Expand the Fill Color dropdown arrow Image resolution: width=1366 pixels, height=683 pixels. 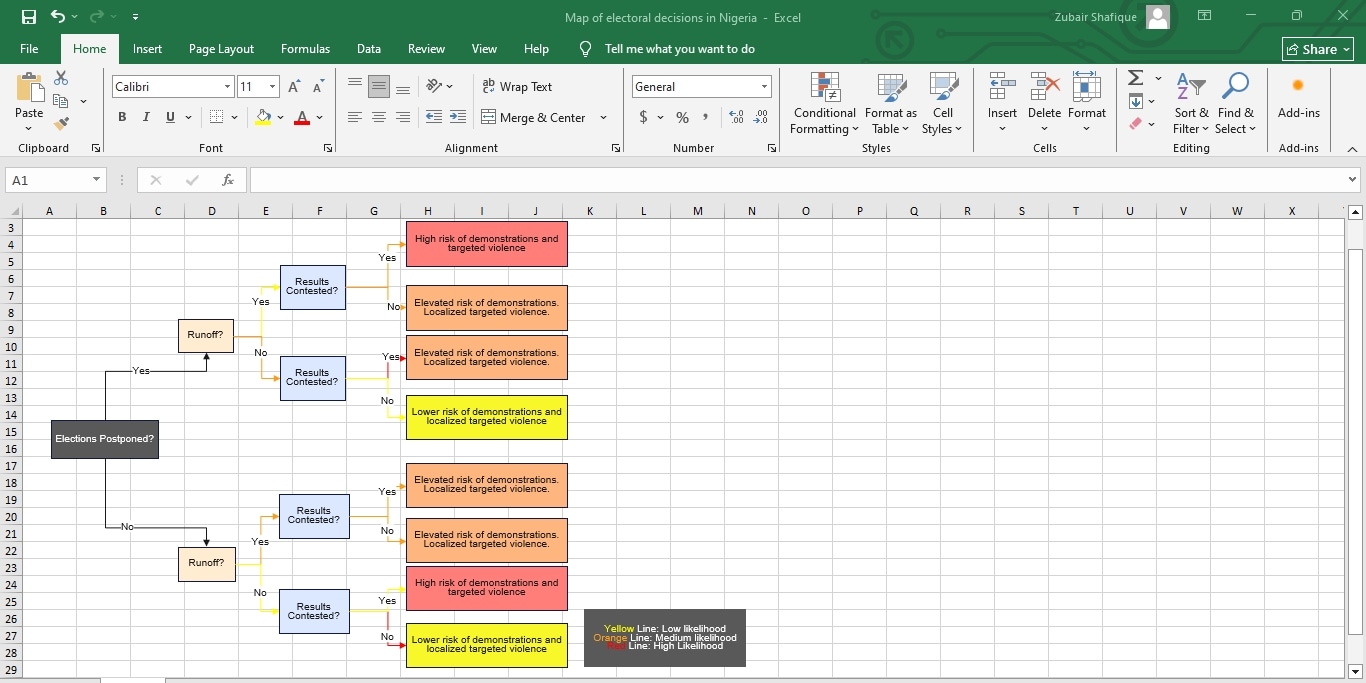point(281,118)
